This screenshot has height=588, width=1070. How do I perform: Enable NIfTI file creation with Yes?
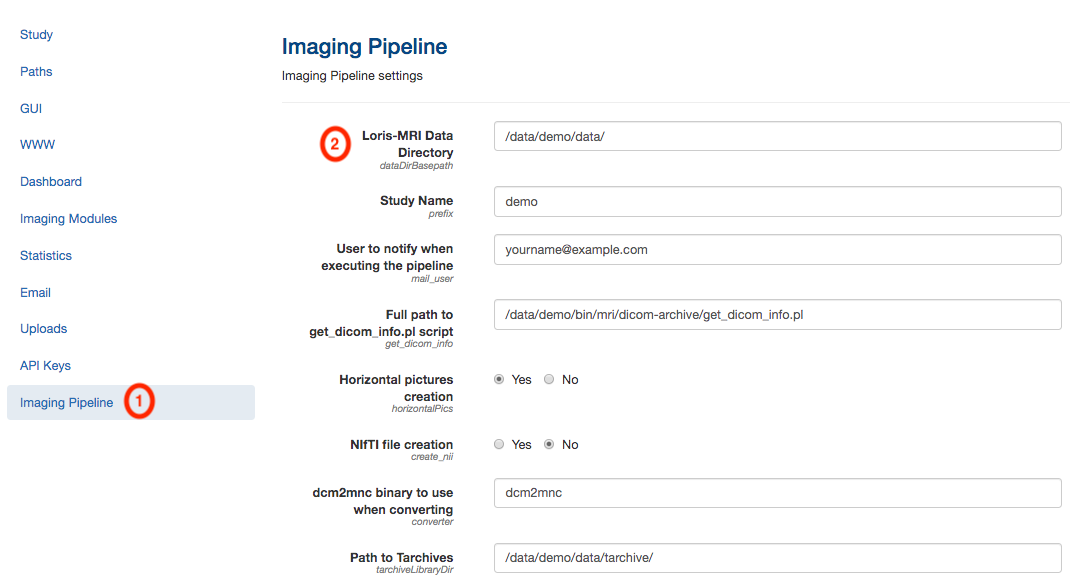tap(499, 444)
